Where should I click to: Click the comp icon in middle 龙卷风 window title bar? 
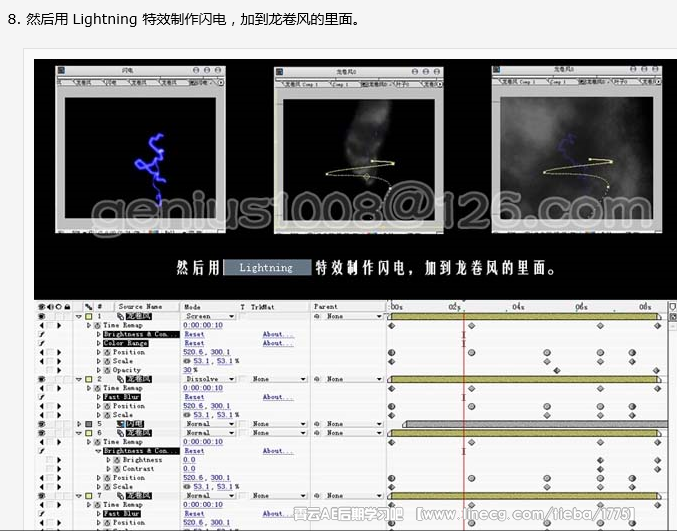(x=280, y=72)
